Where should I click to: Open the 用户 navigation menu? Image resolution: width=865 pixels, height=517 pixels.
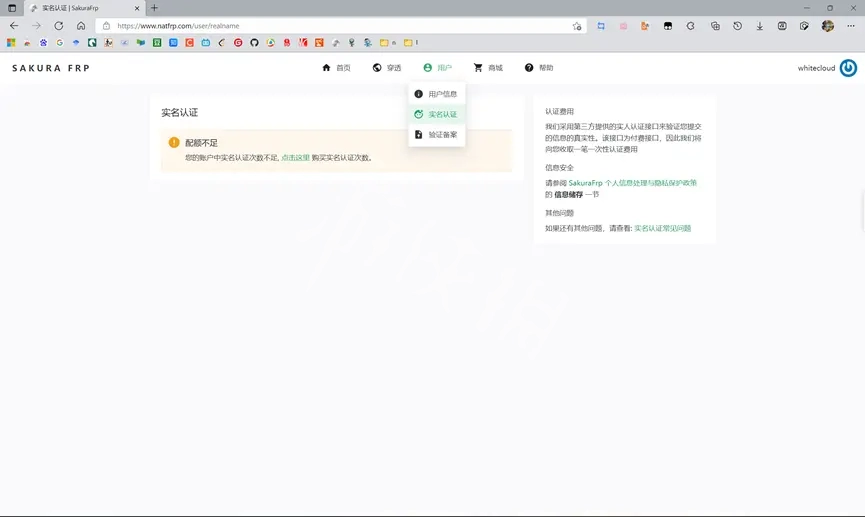click(437, 68)
